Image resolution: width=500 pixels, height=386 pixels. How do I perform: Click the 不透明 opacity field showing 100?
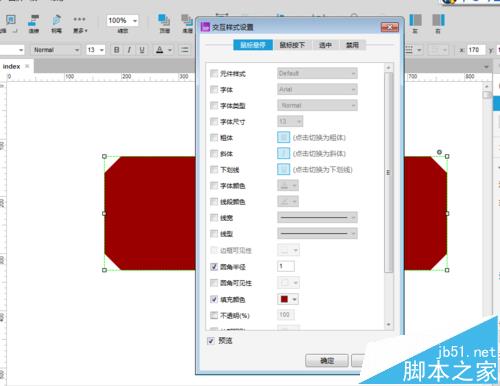click(286, 315)
